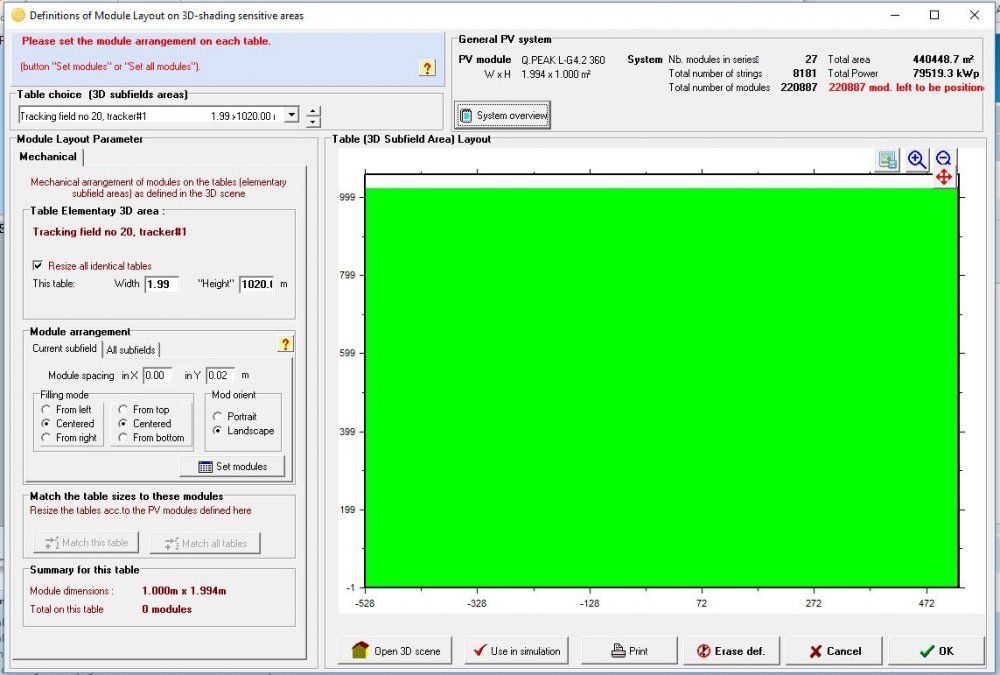Click the subfield spinner up arrow

point(313,110)
